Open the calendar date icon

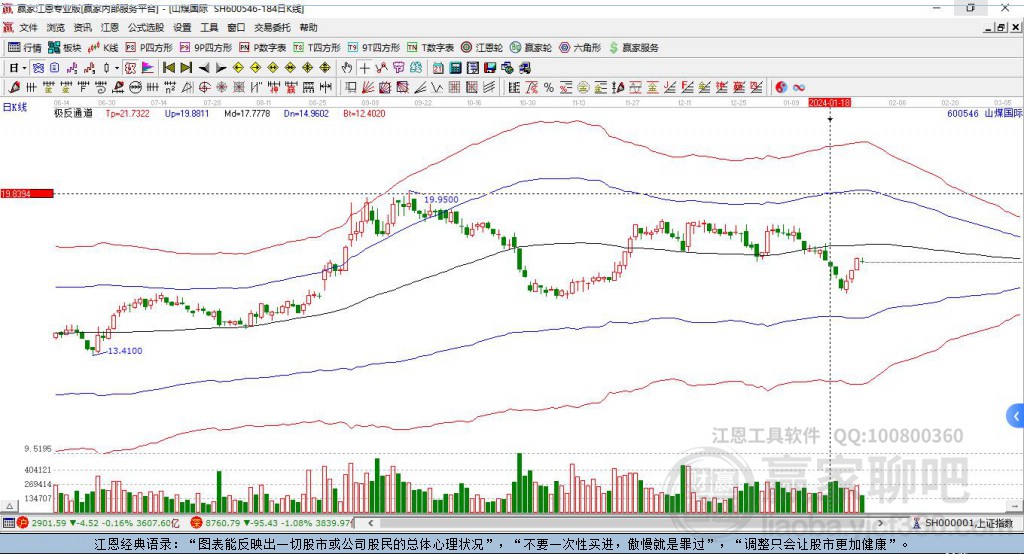click(x=438, y=68)
